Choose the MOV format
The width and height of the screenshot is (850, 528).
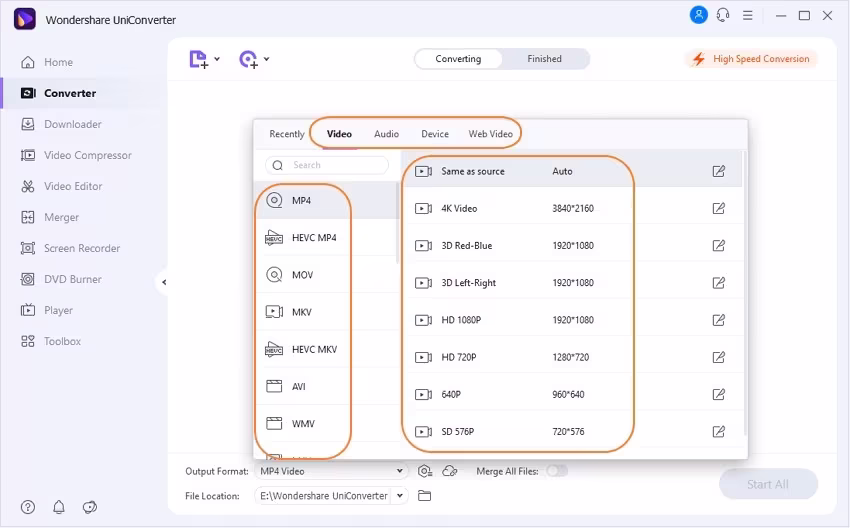(x=326, y=275)
